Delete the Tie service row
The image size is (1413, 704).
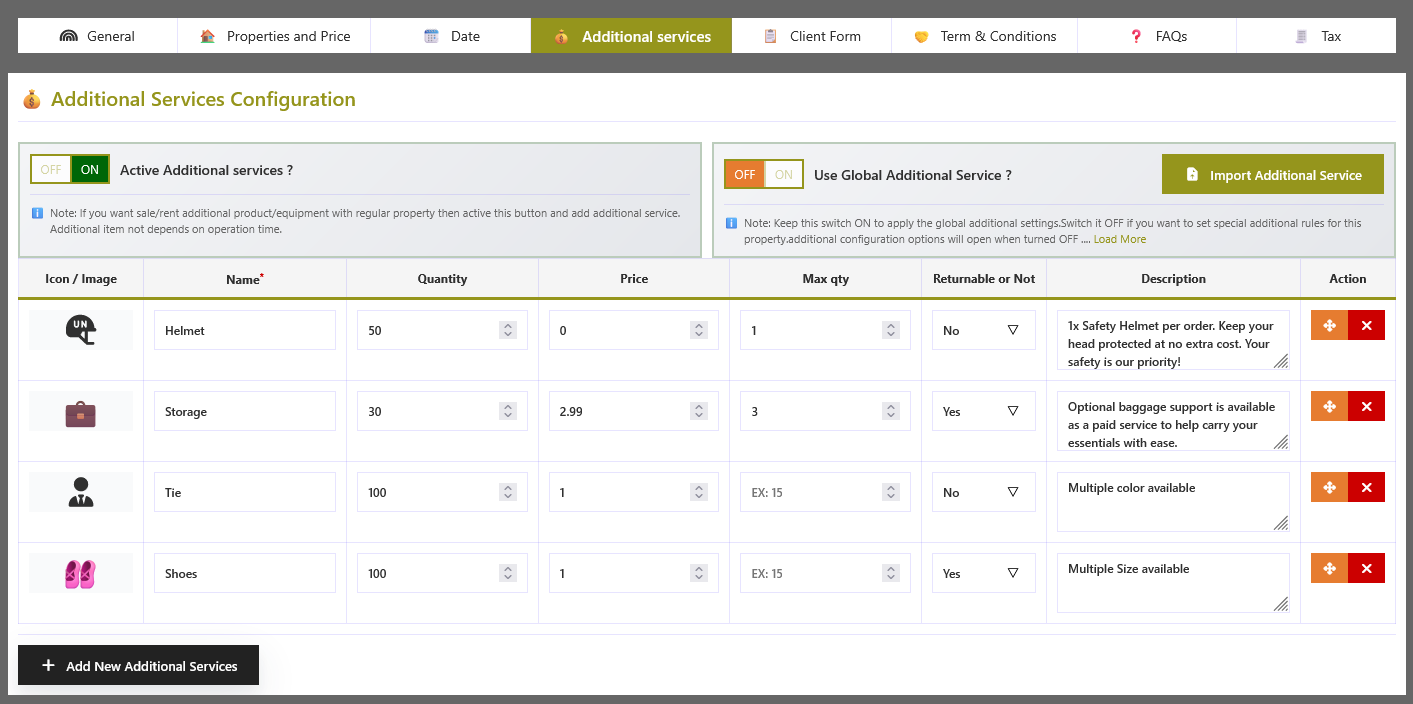[1366, 487]
